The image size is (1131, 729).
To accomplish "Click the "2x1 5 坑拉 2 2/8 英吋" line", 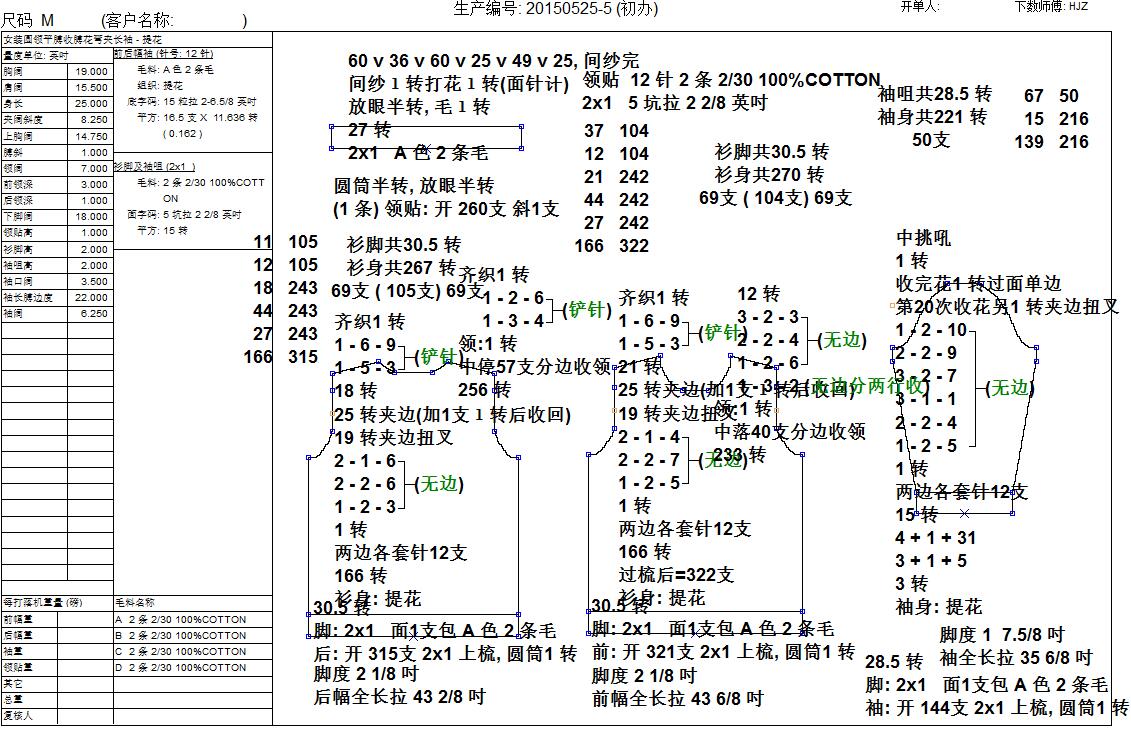I will click(674, 102).
